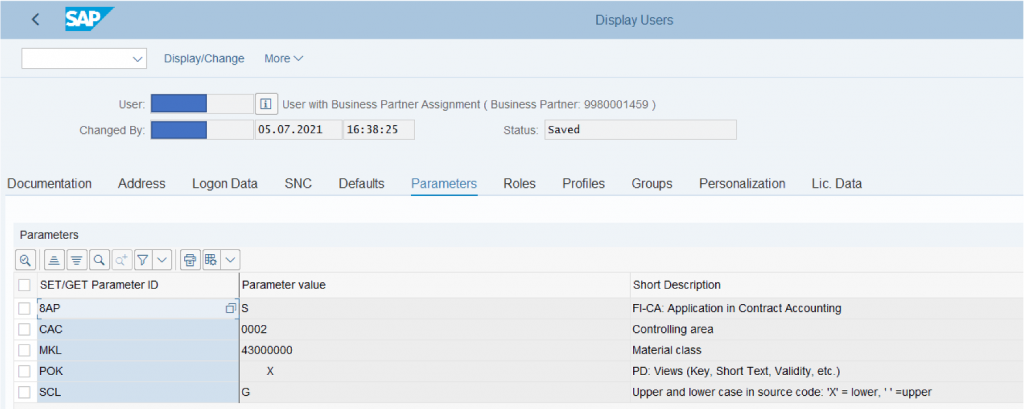Click the user information icon button
This screenshot has height=409, width=1024.
click(265, 104)
